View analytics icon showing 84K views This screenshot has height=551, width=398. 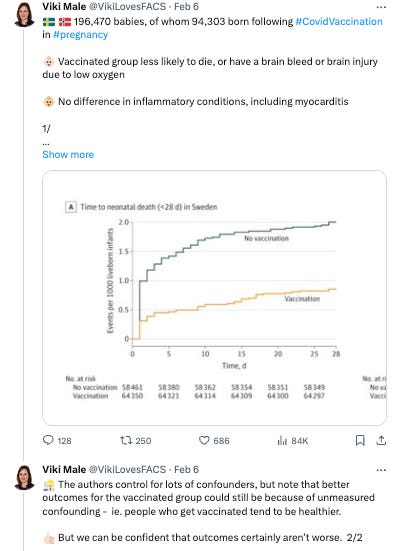tap(282, 440)
